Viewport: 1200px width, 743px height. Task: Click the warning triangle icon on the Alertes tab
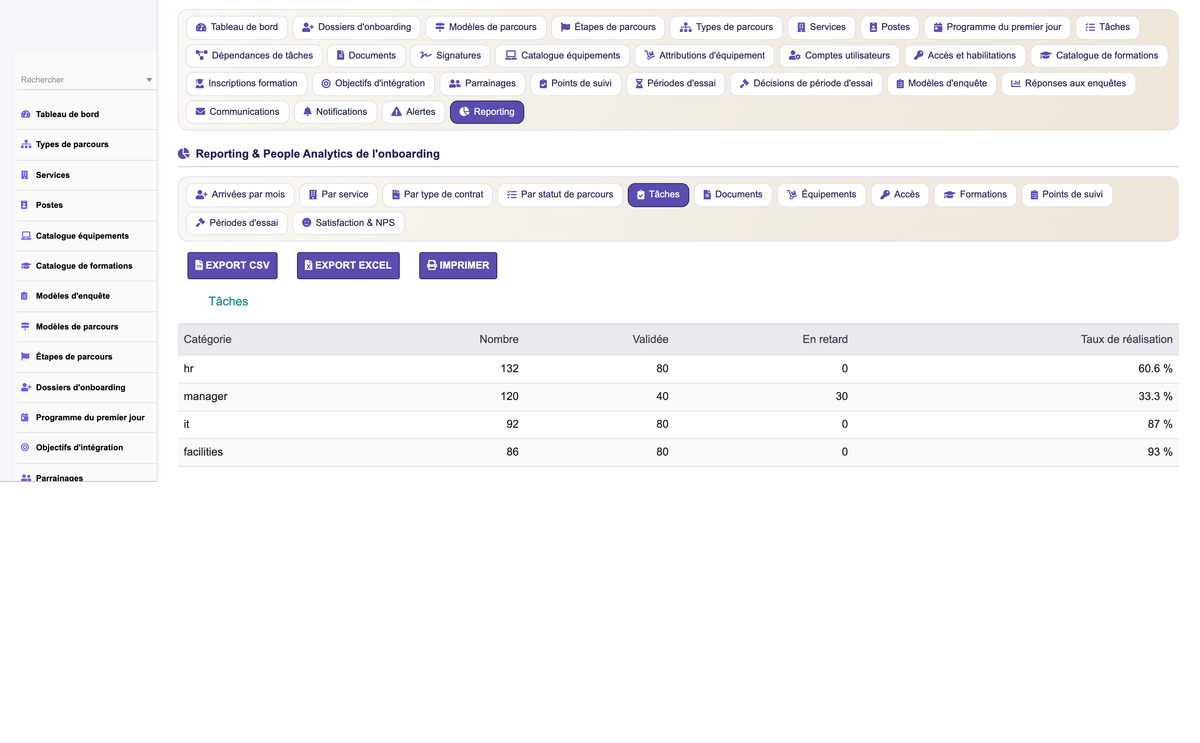396,112
